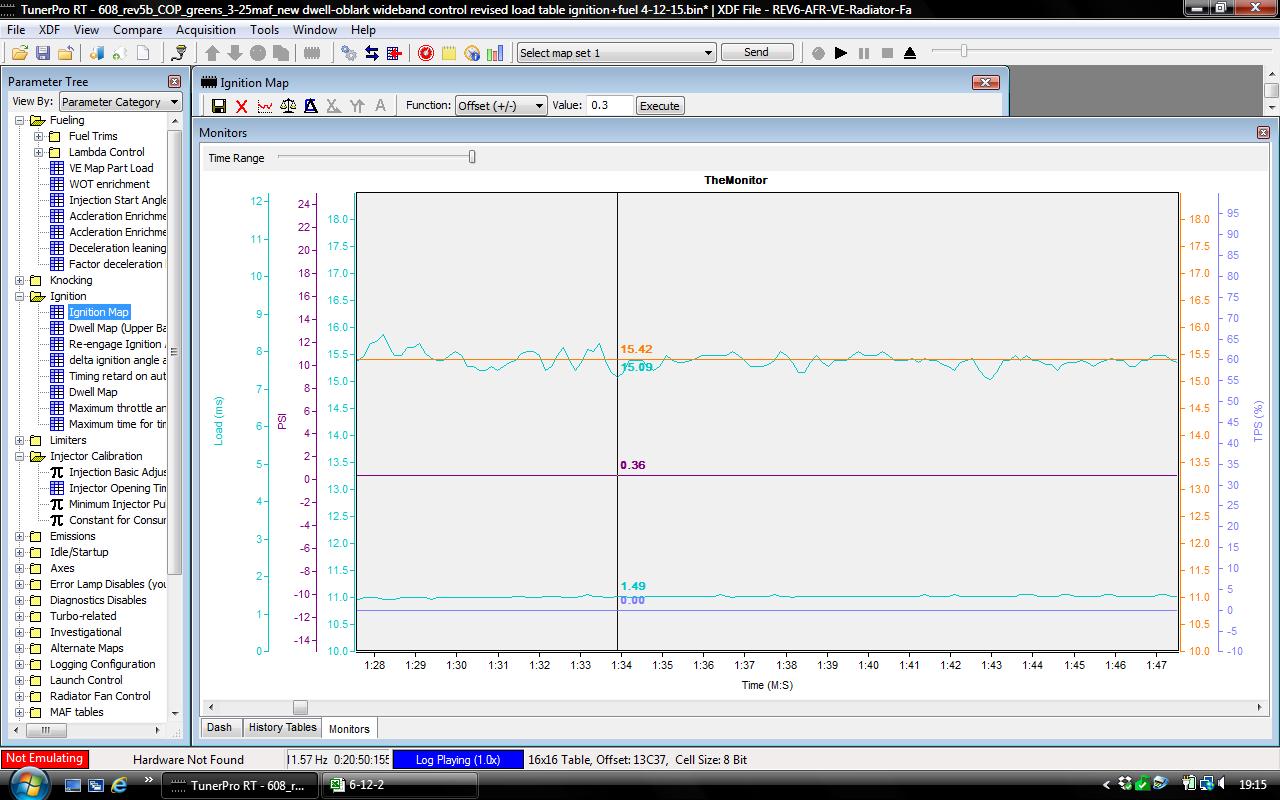
Task: Click the Select XDF file toolbar icon
Action: coord(99,53)
